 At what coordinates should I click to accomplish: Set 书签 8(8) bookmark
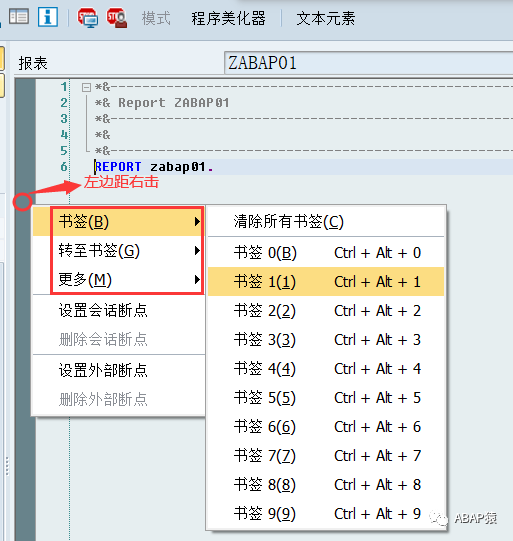tap(326, 484)
